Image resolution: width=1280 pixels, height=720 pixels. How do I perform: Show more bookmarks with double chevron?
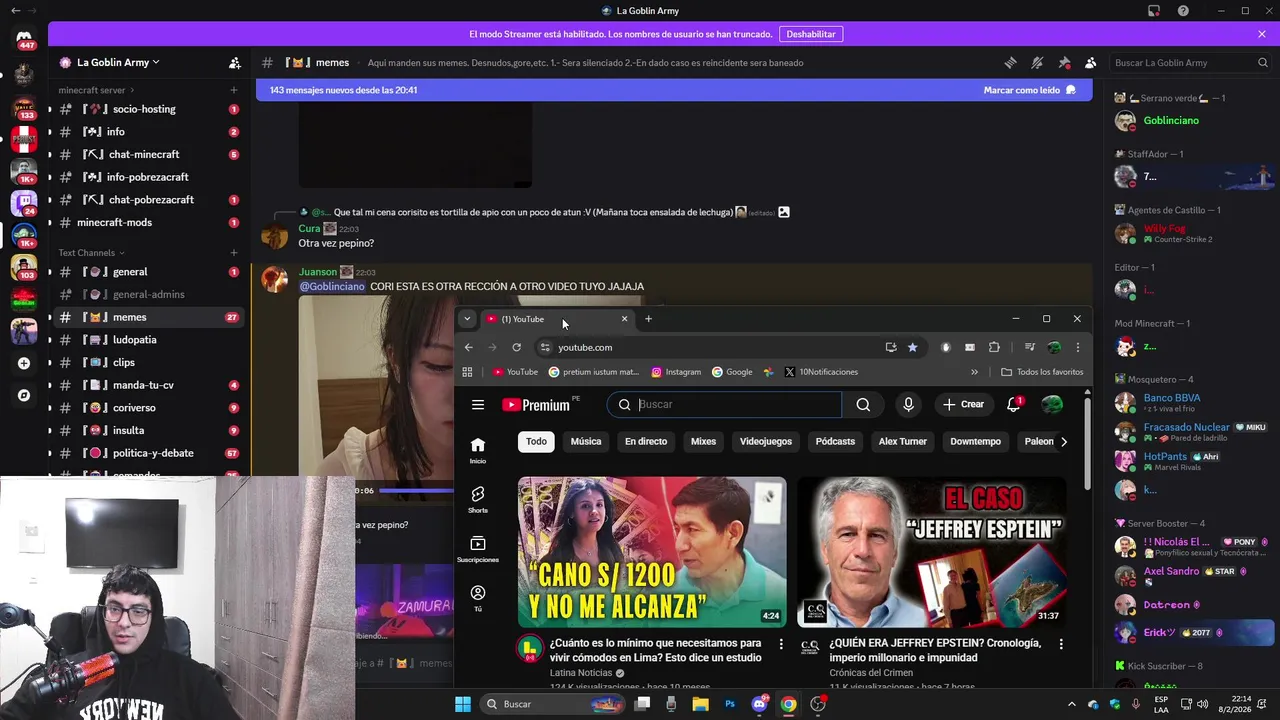click(974, 372)
